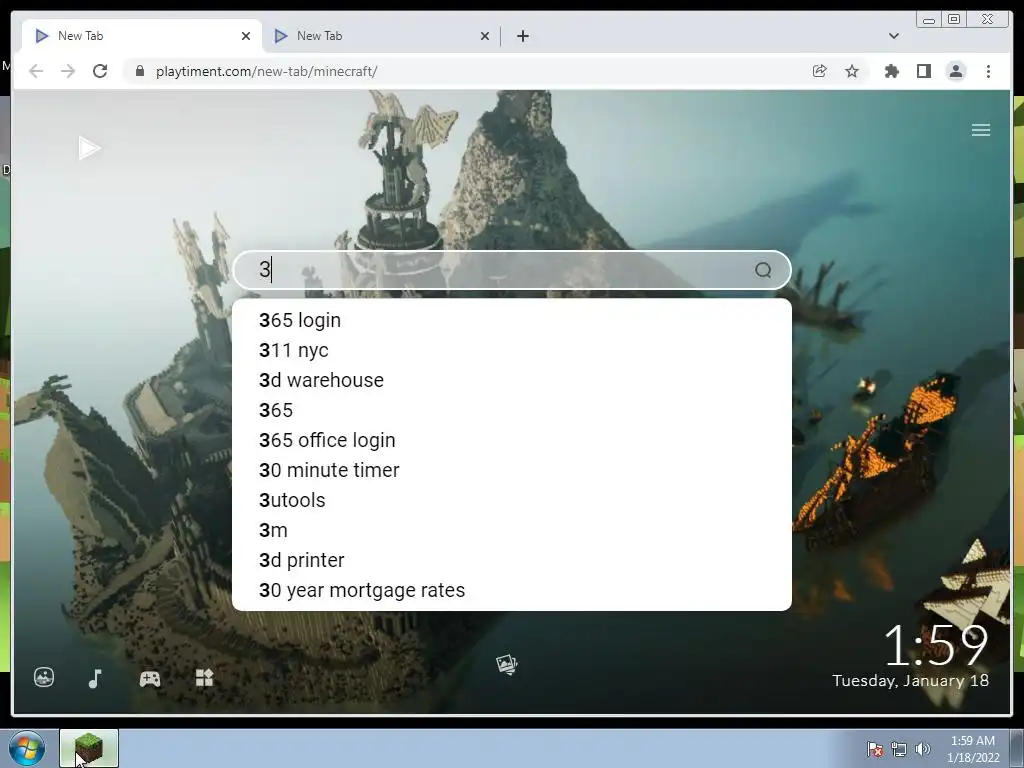The width and height of the screenshot is (1024, 768).
Task: View site information via lock icon
Action: tap(139, 71)
